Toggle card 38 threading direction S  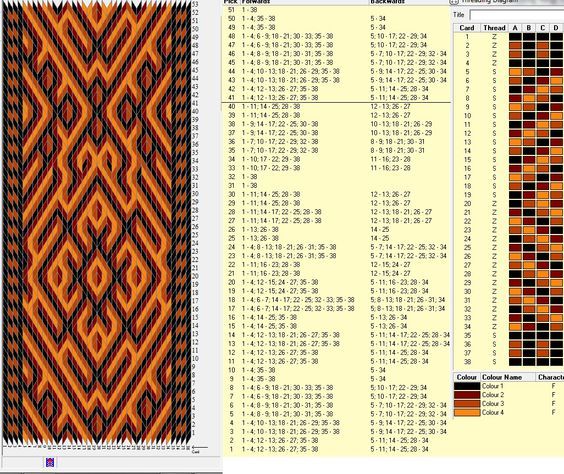click(x=494, y=362)
